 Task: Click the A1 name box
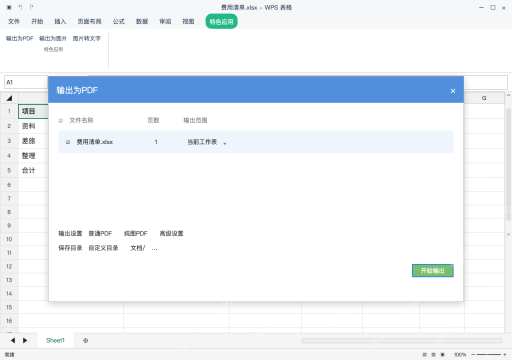pos(26,82)
